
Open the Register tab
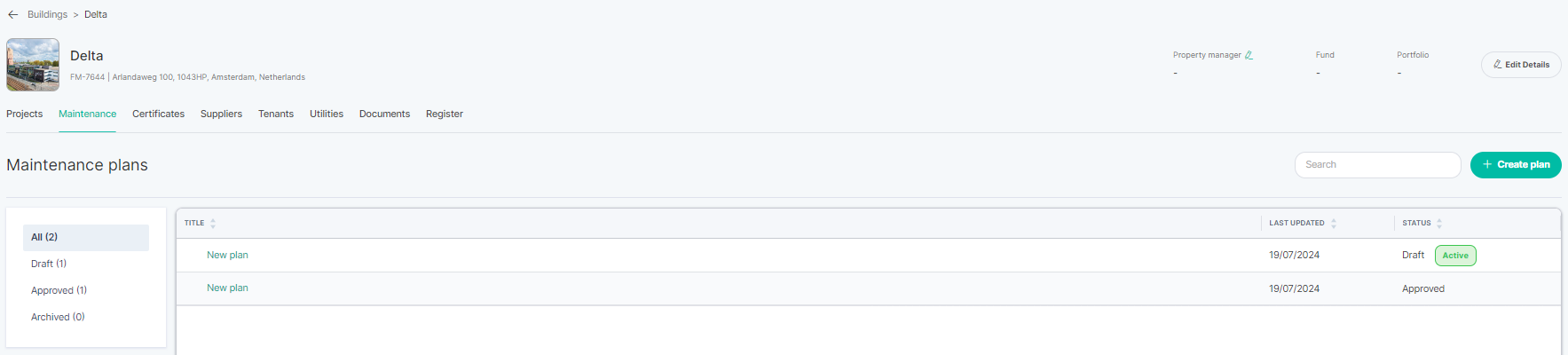(445, 114)
